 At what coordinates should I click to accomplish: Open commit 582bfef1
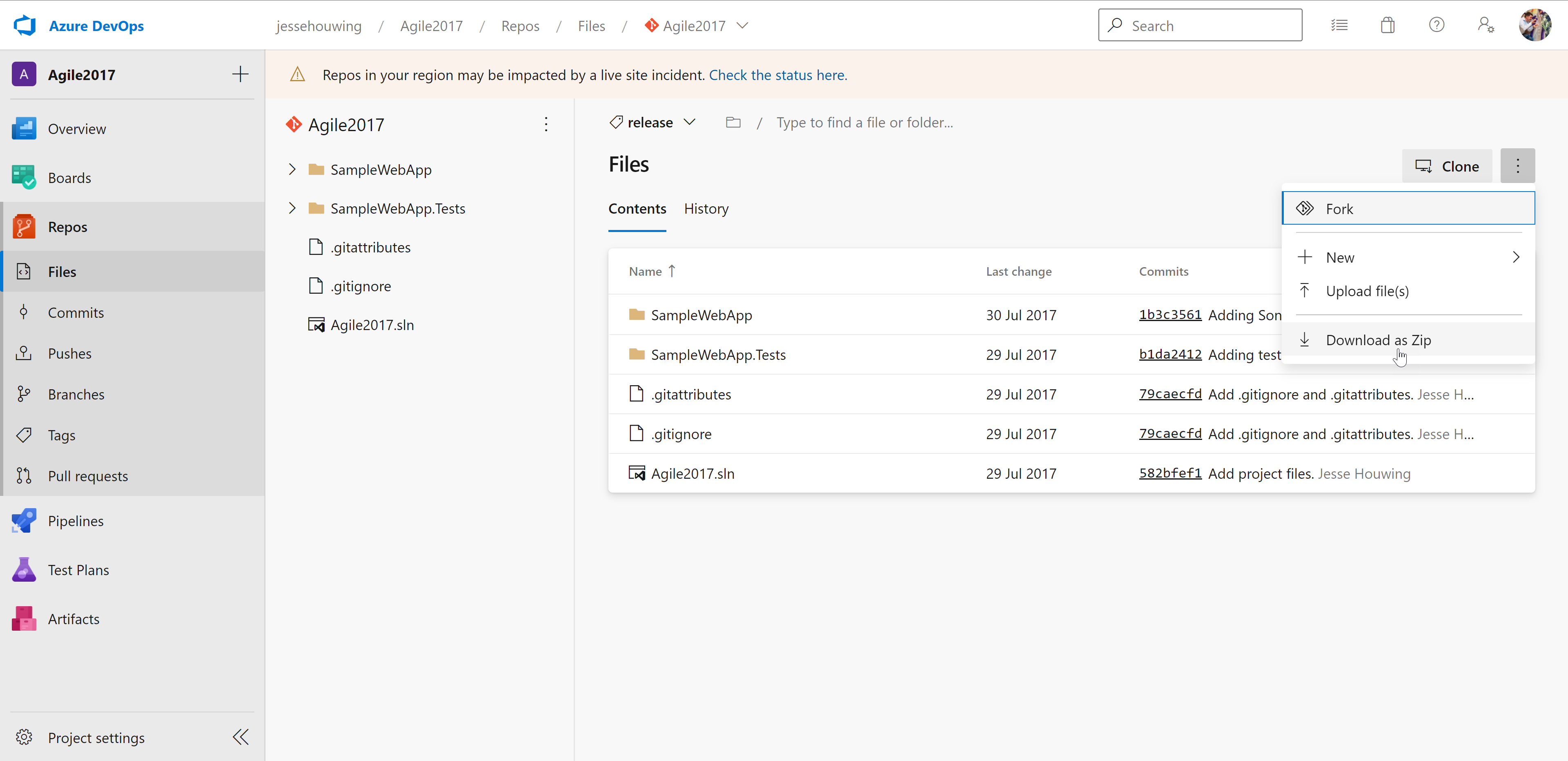coord(1170,473)
